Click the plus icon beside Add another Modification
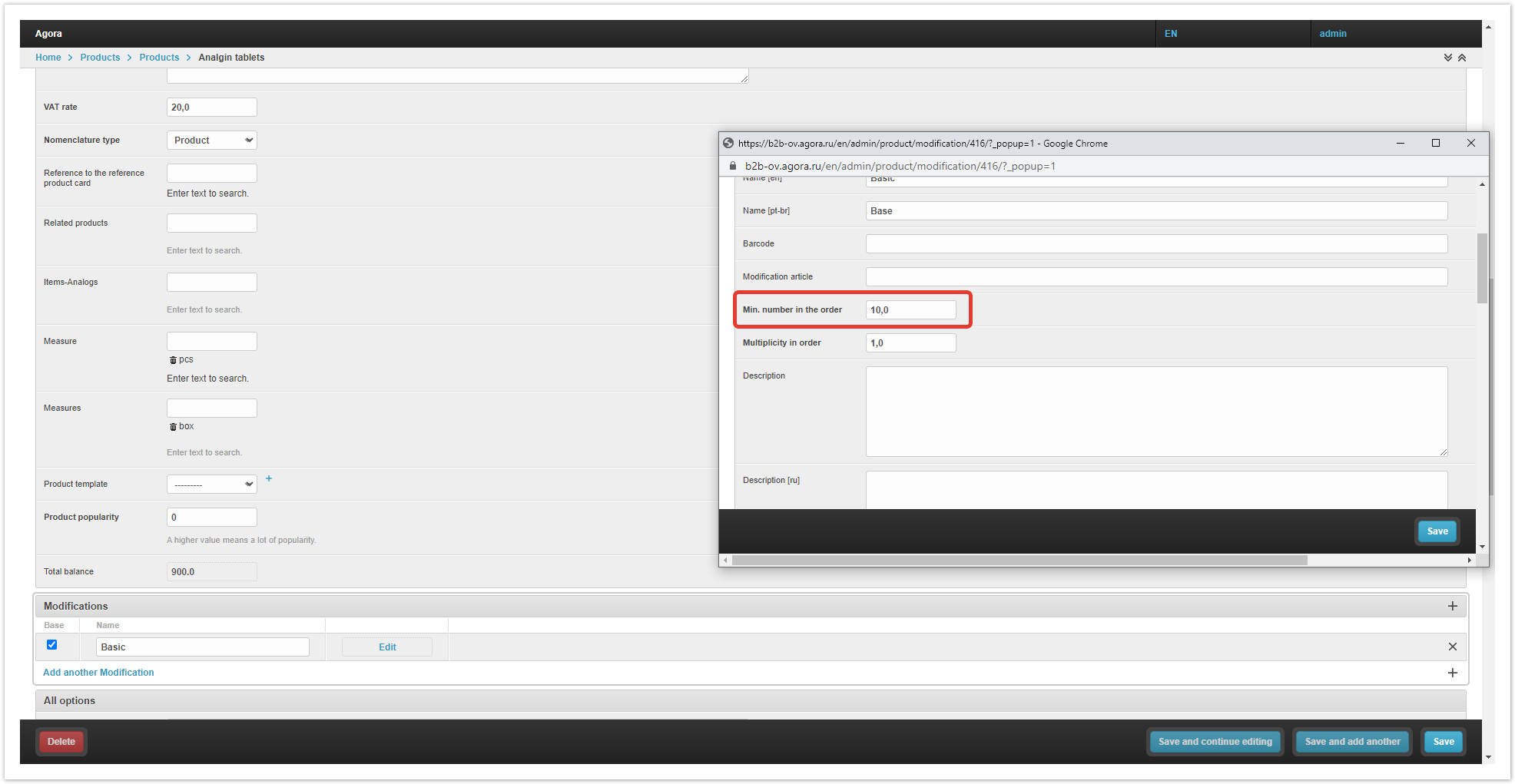Screen dimensions: 1515x784 coord(1452,673)
